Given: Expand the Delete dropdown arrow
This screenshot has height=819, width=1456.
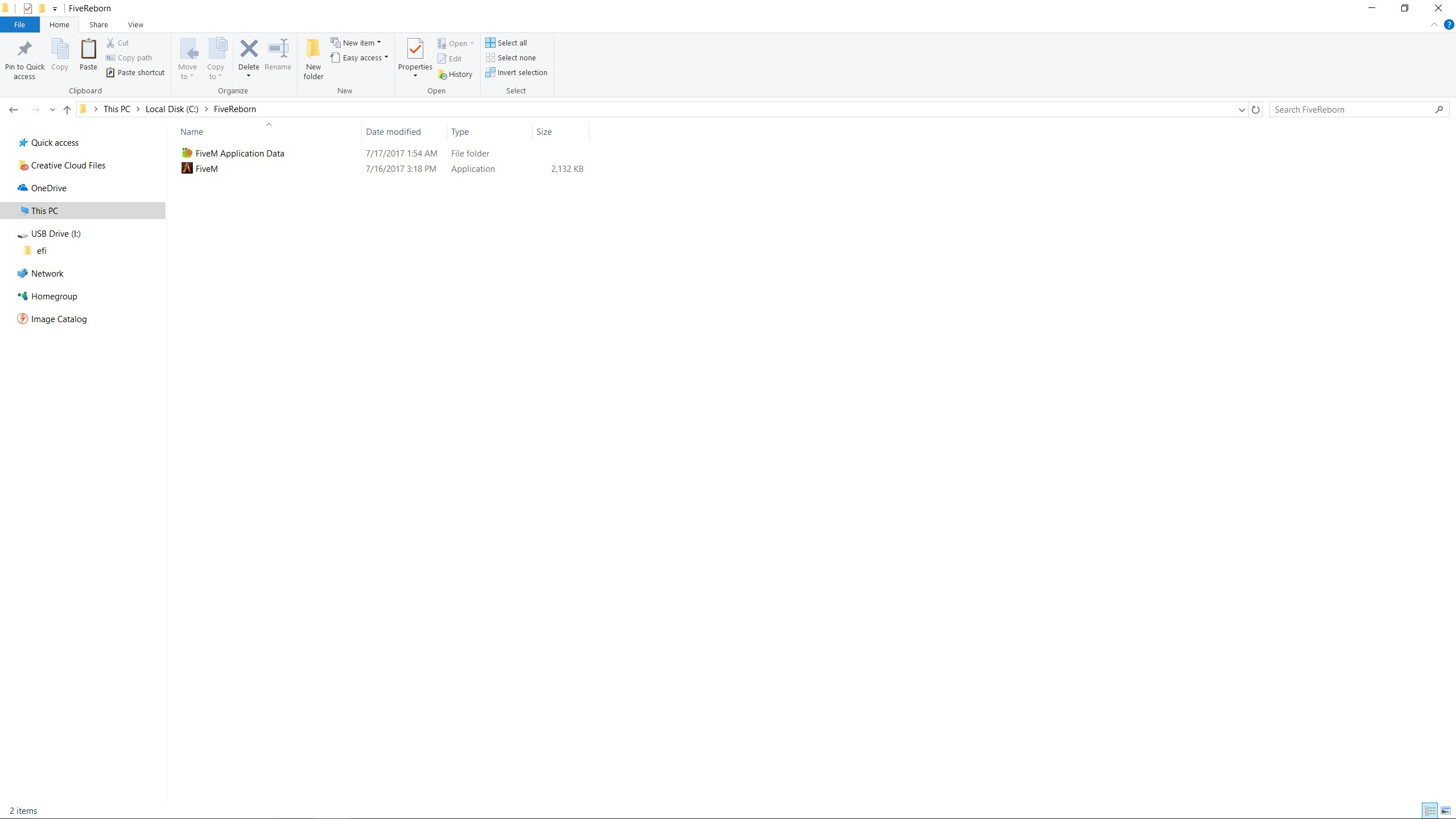Looking at the screenshot, I should pyautogui.click(x=249, y=76).
